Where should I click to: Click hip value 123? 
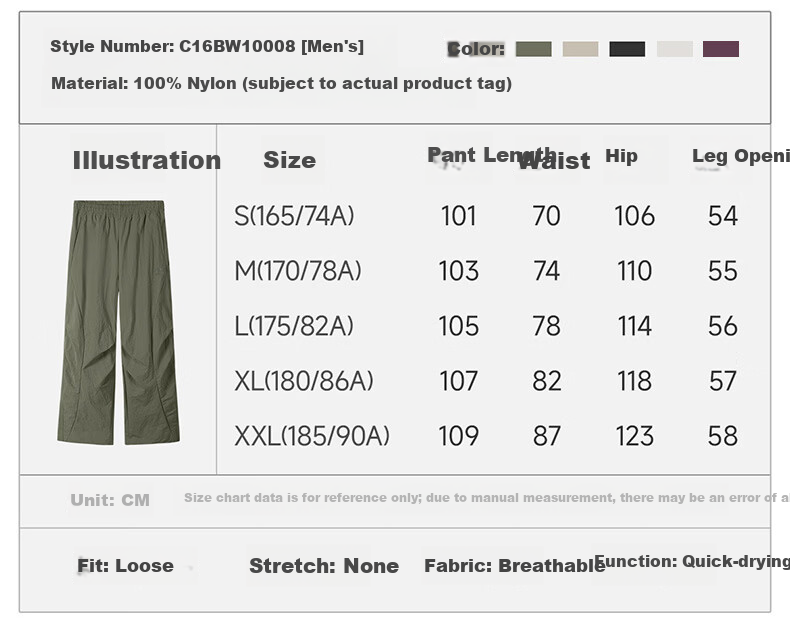point(635,435)
